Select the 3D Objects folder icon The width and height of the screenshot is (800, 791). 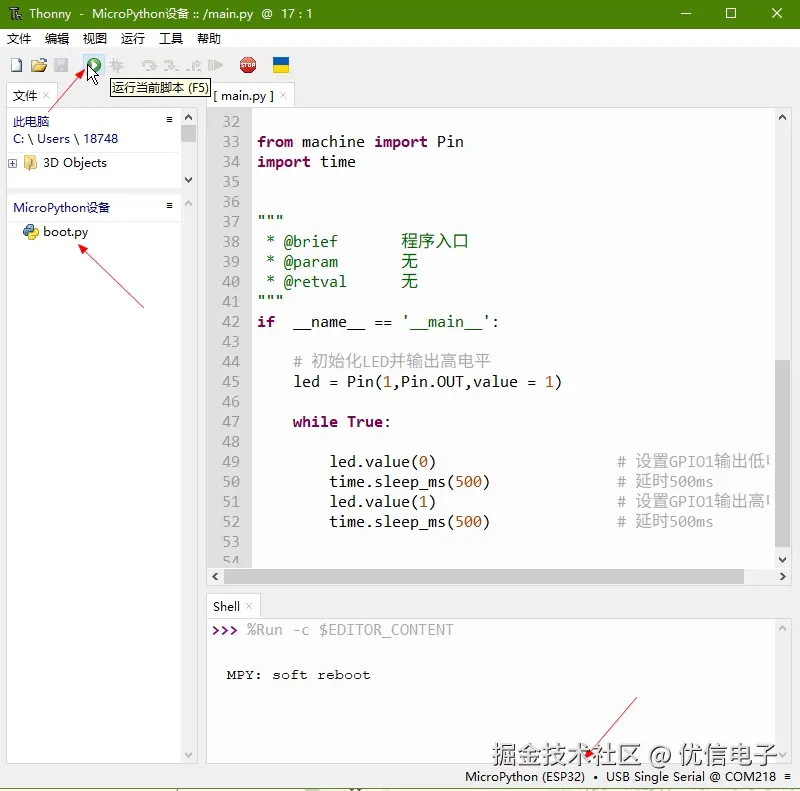[31, 163]
